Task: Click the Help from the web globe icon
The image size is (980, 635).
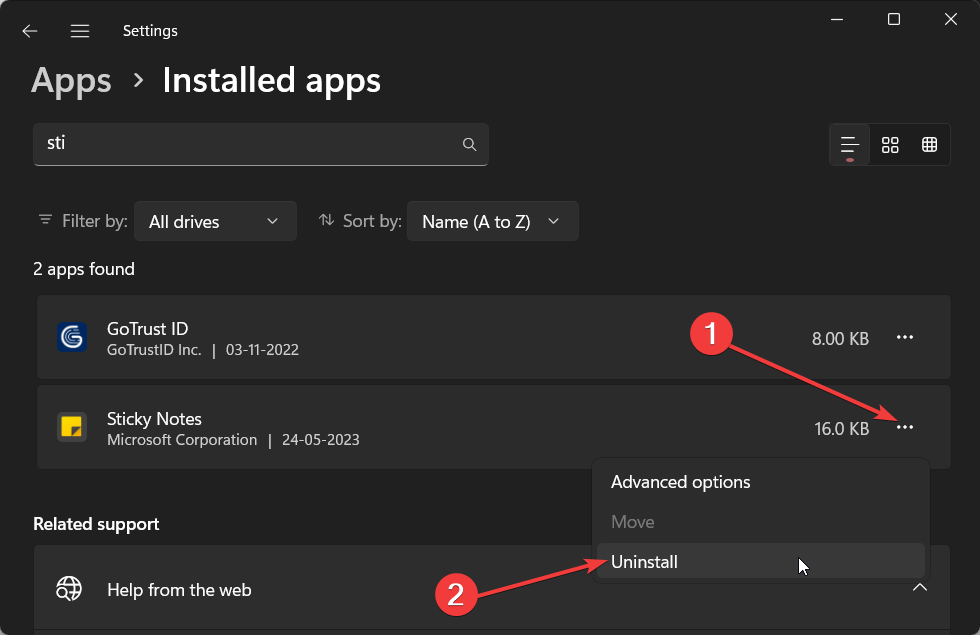Action: pyautogui.click(x=69, y=589)
